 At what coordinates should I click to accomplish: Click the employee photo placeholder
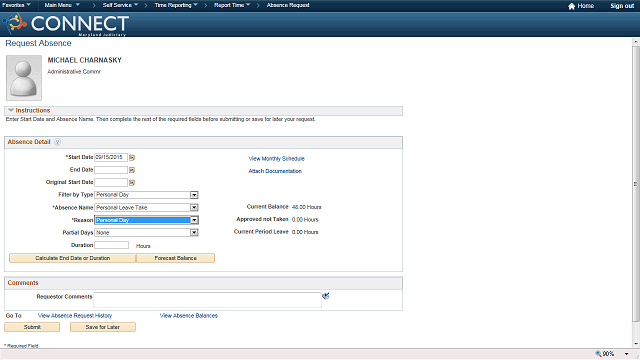24,78
